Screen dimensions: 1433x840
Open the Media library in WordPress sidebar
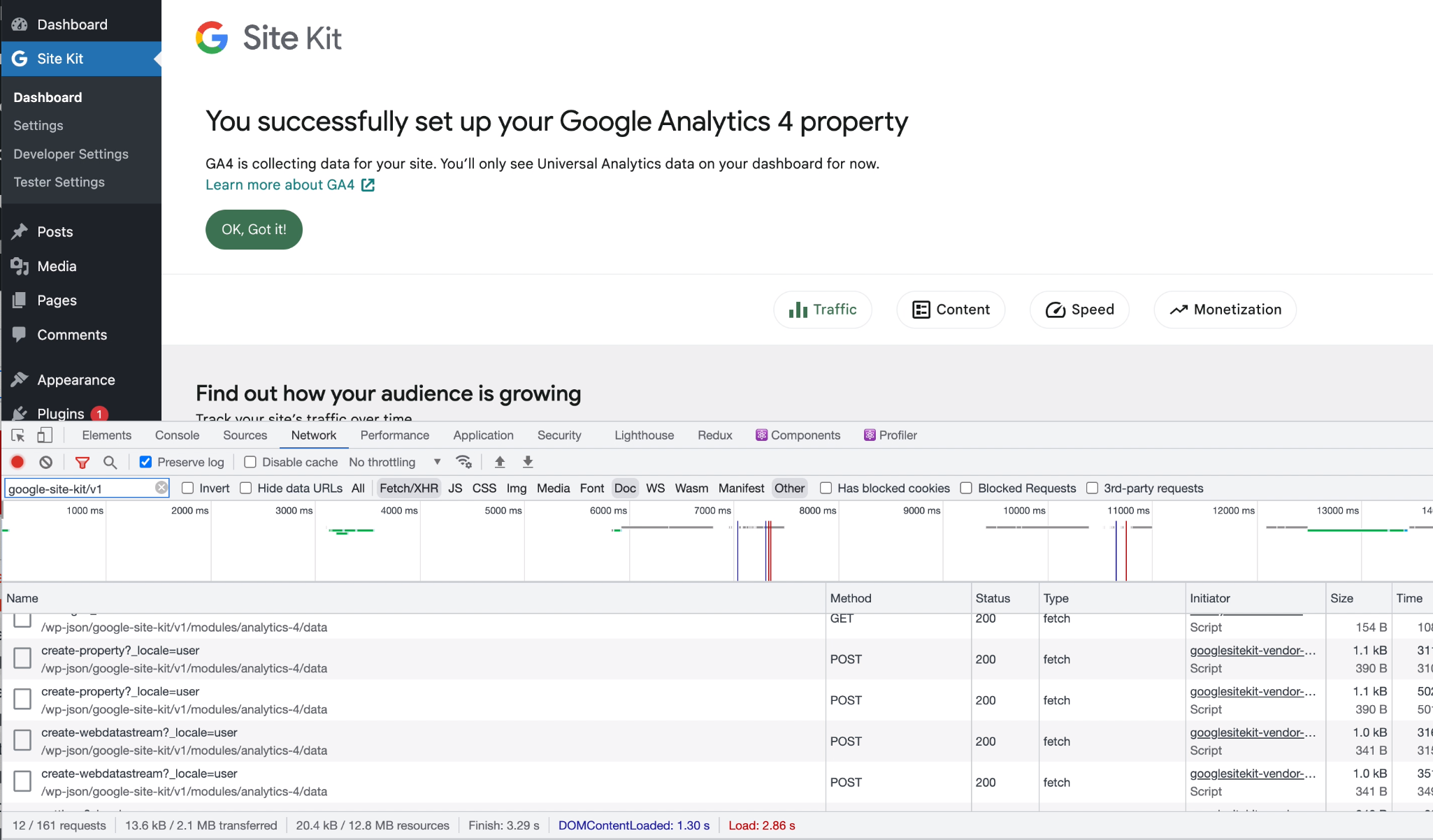pyautogui.click(x=56, y=266)
